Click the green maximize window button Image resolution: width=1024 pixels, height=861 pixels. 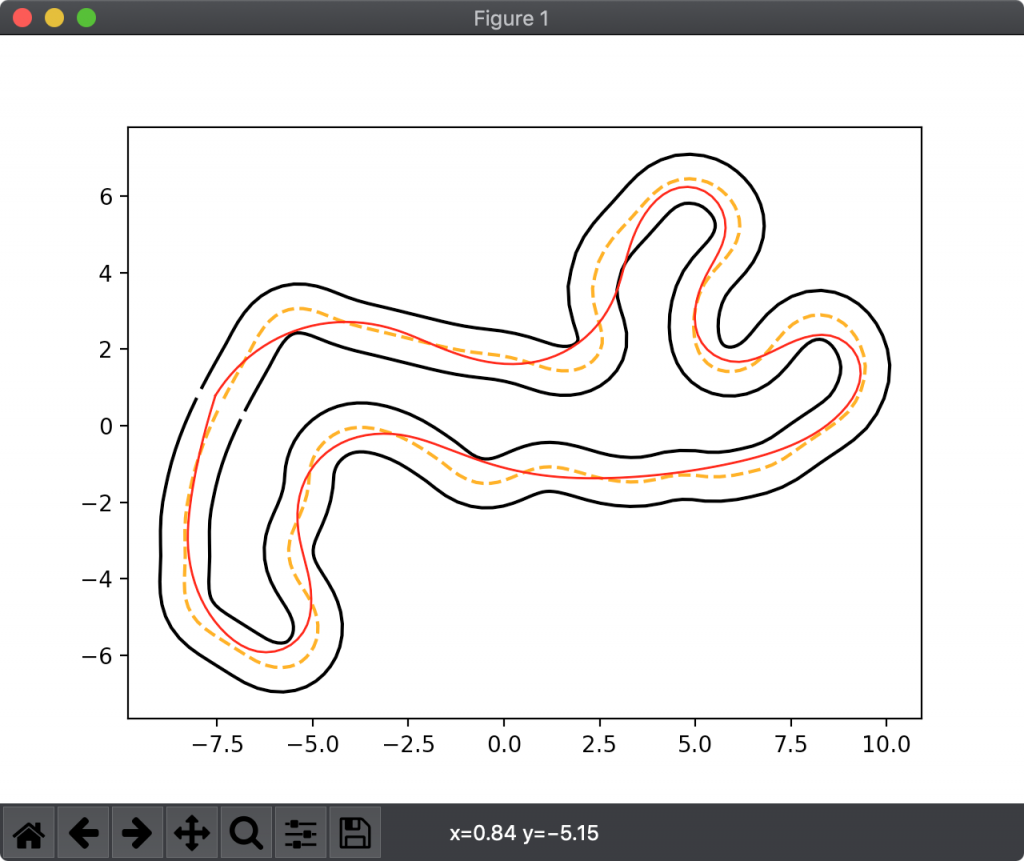86,18
